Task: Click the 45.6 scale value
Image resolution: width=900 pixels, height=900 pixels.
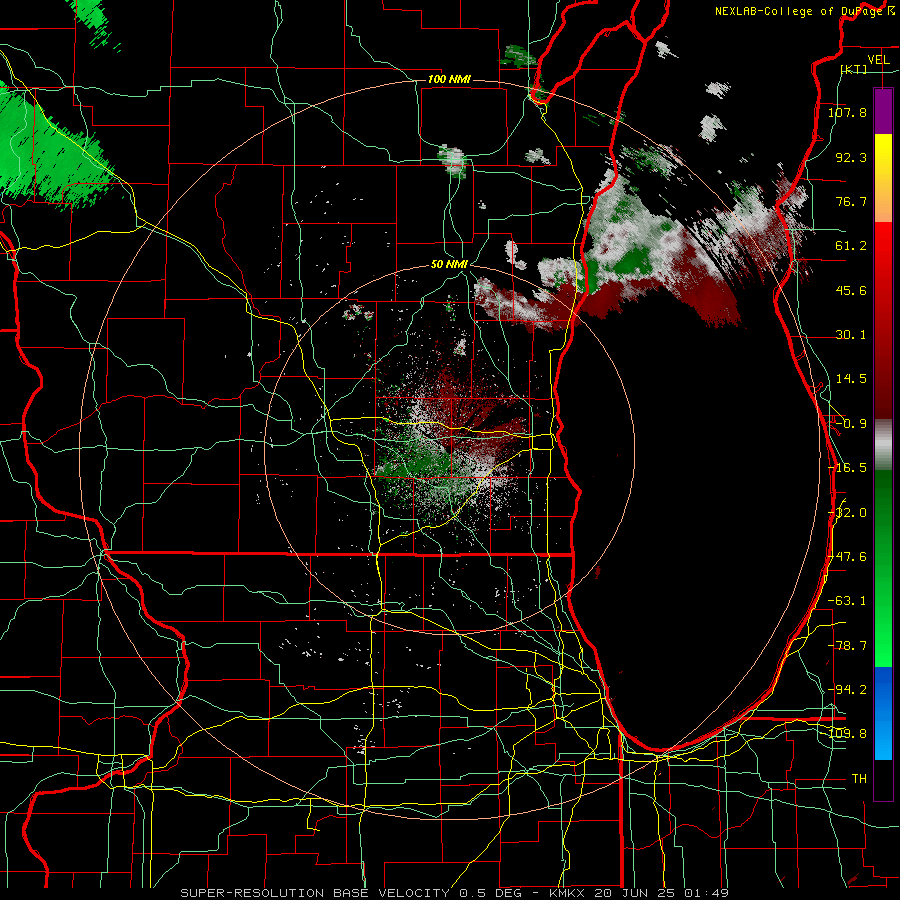Action: point(851,290)
